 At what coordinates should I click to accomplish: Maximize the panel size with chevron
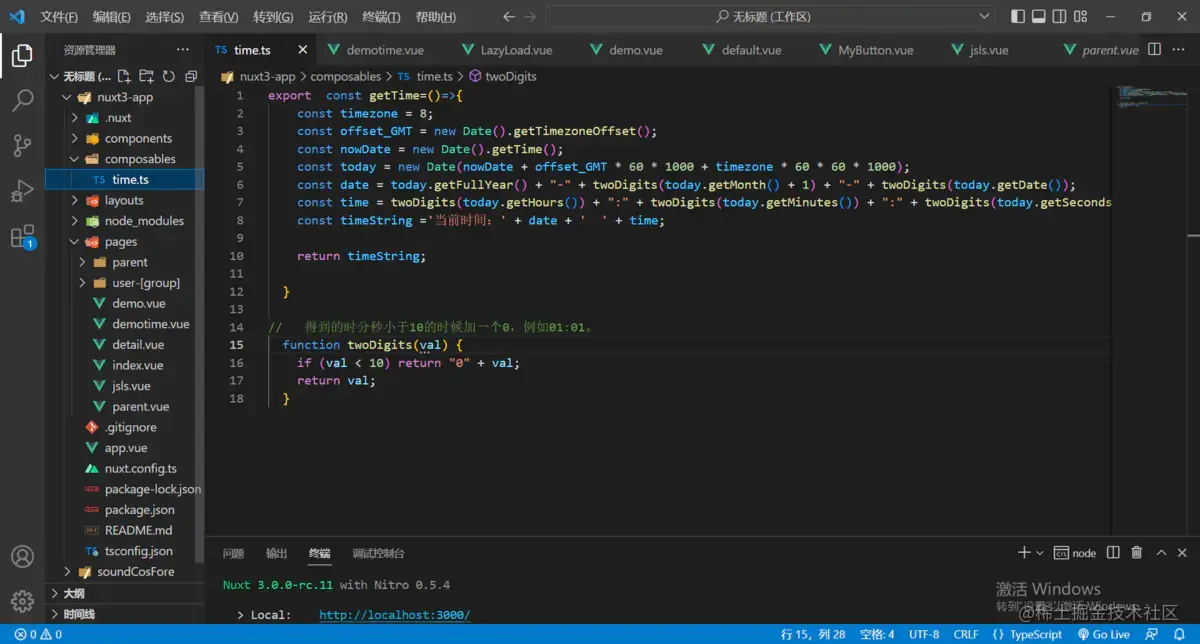[x=1161, y=552]
